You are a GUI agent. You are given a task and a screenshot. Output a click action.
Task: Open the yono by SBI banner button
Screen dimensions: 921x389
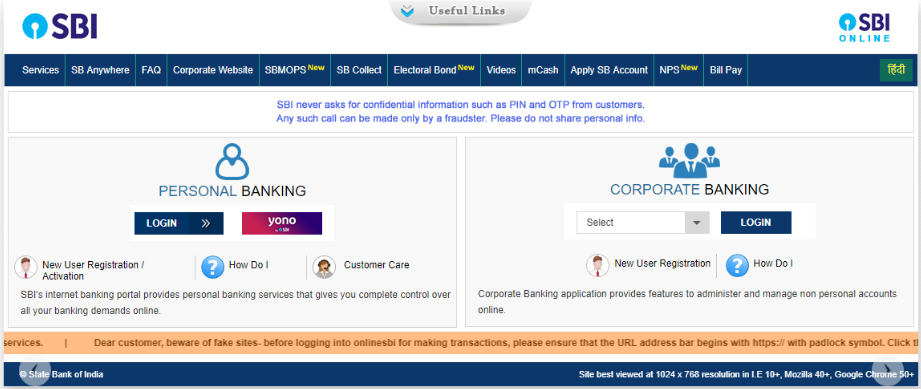pos(282,223)
